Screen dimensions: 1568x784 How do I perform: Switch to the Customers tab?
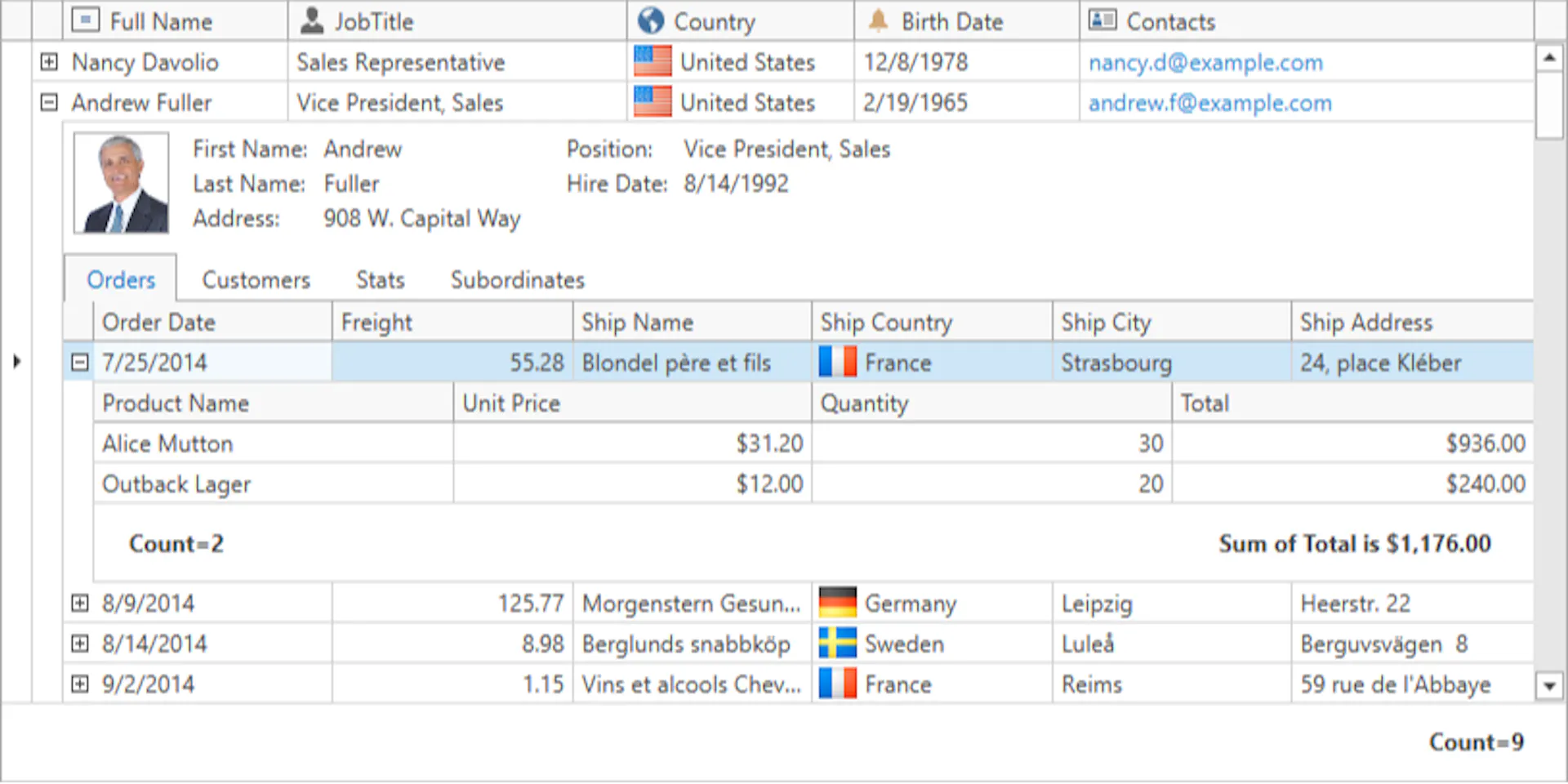click(x=256, y=280)
